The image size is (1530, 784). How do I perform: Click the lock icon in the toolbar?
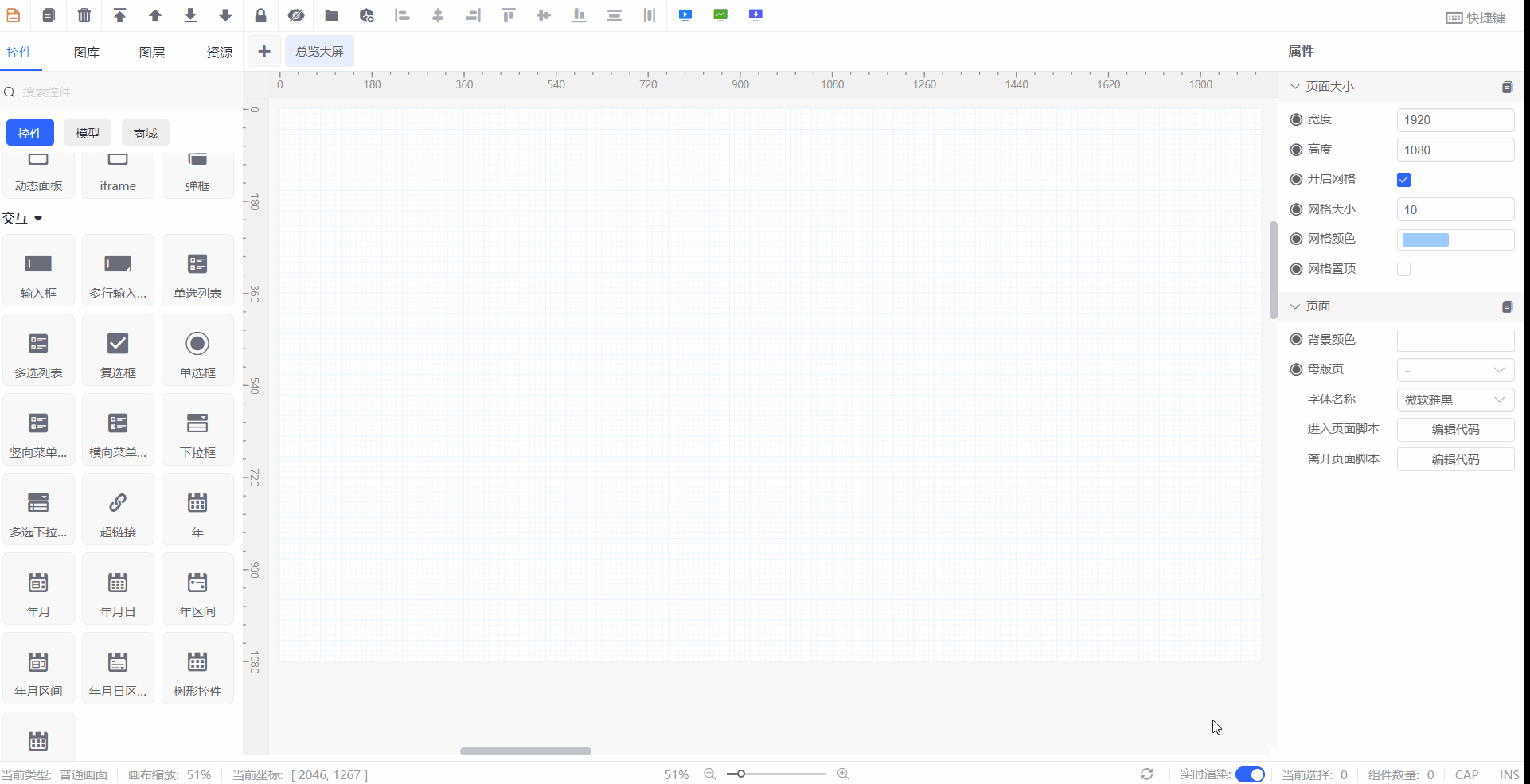coord(260,15)
